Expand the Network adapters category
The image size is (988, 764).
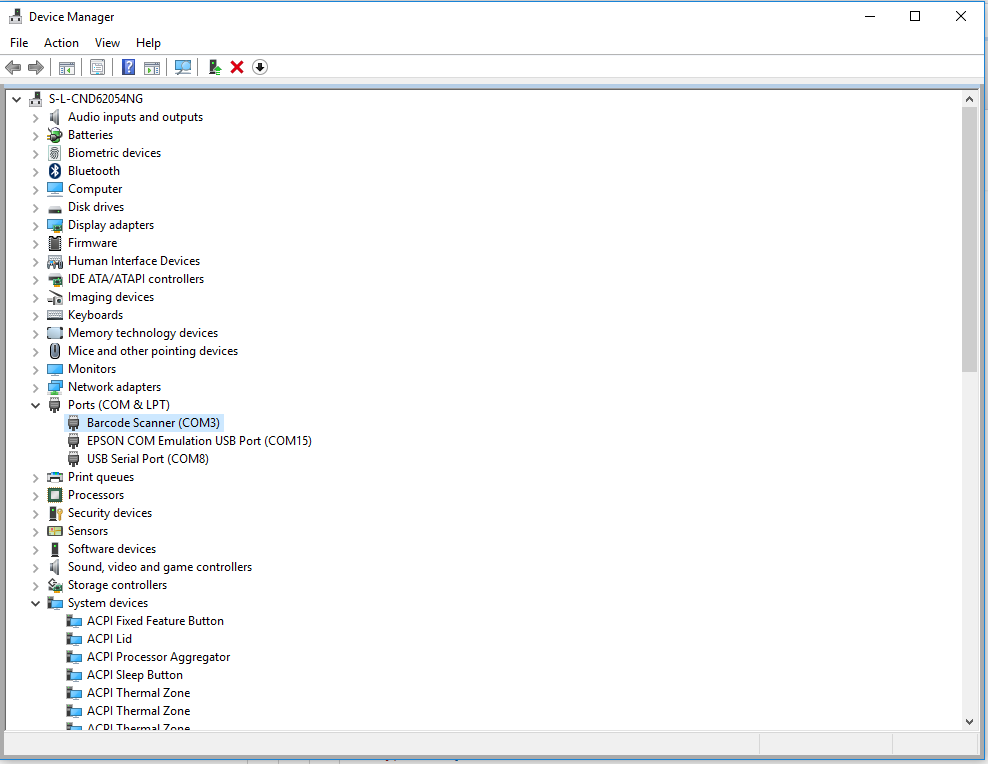(x=36, y=388)
